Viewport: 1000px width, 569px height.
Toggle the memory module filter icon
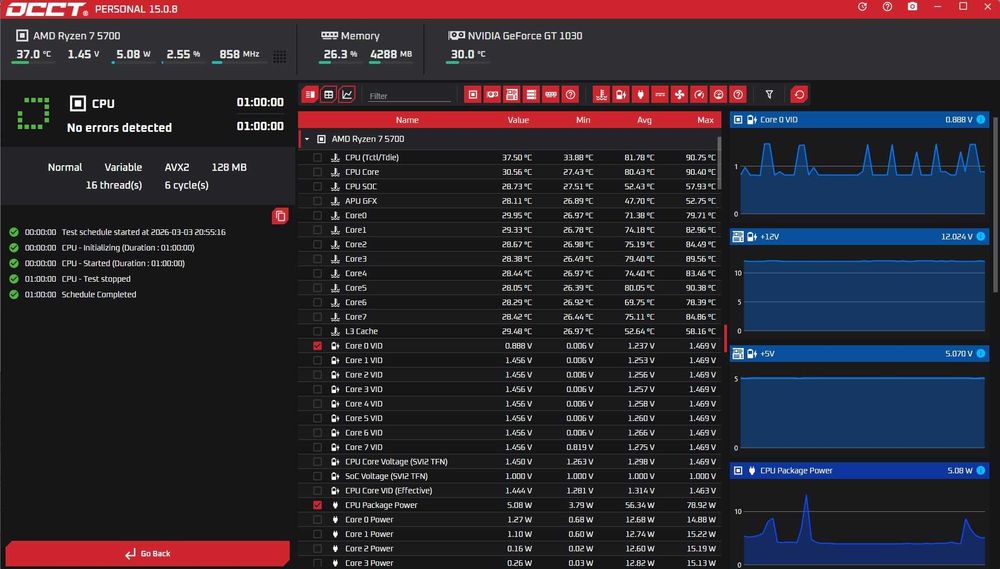[x=551, y=95]
